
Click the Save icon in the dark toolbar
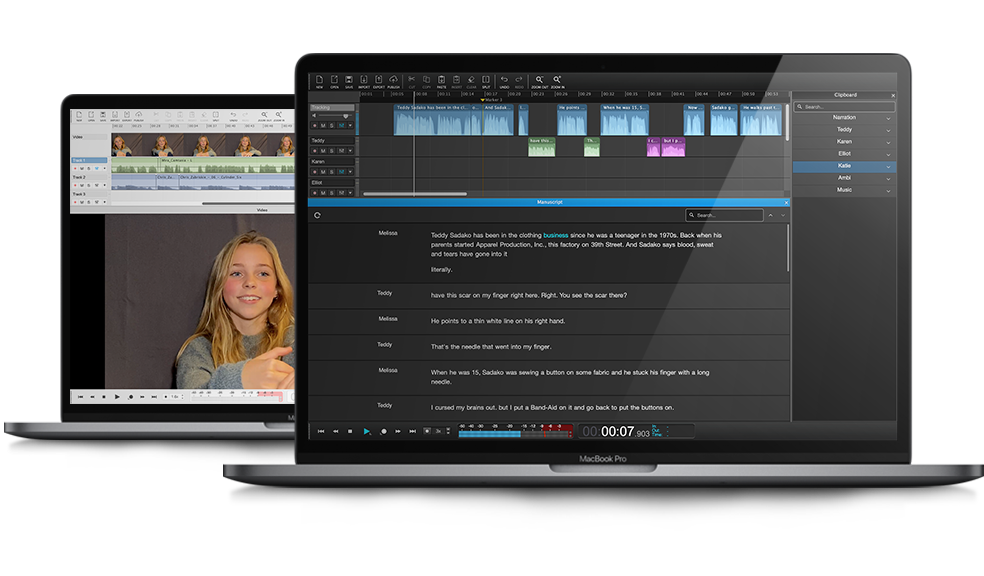(x=349, y=81)
